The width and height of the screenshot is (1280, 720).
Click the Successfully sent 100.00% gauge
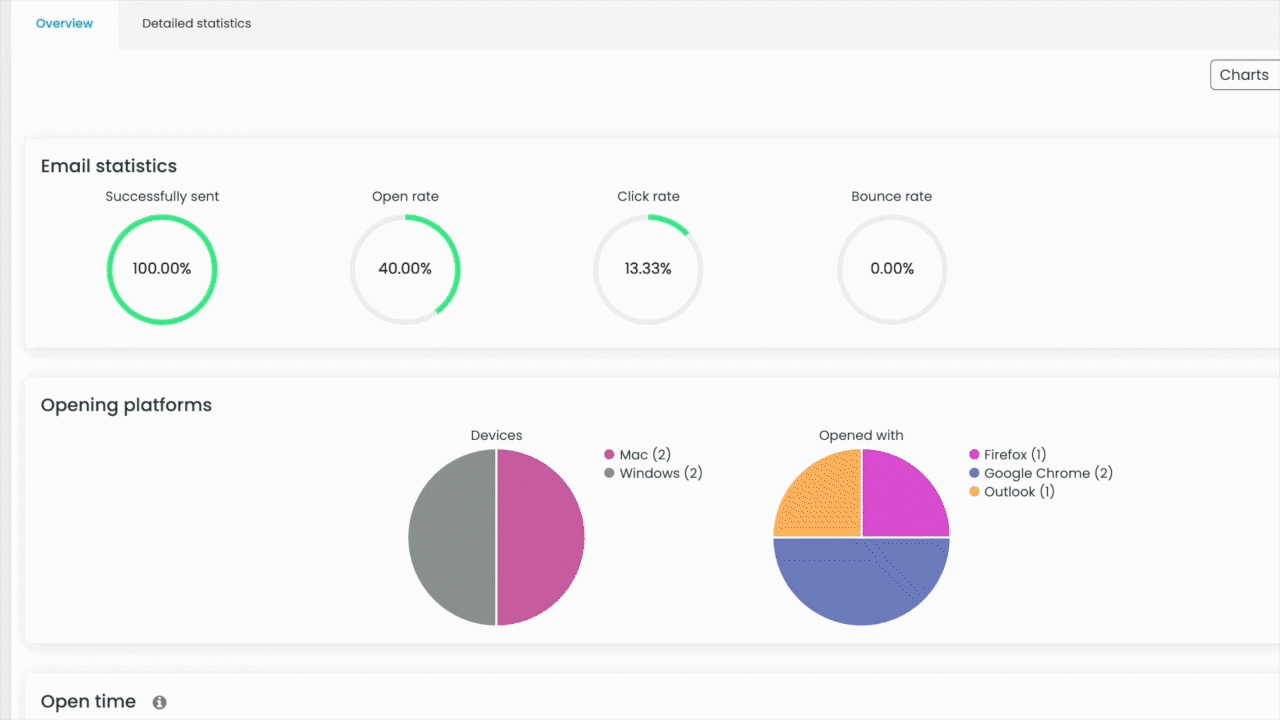click(162, 269)
